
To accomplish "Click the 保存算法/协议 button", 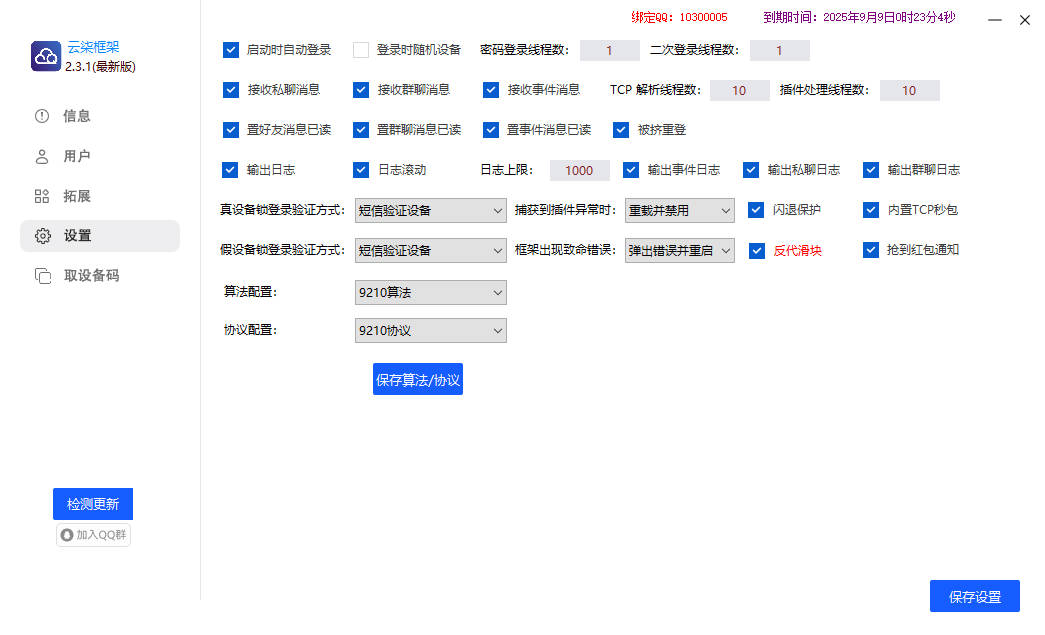I will (418, 379).
